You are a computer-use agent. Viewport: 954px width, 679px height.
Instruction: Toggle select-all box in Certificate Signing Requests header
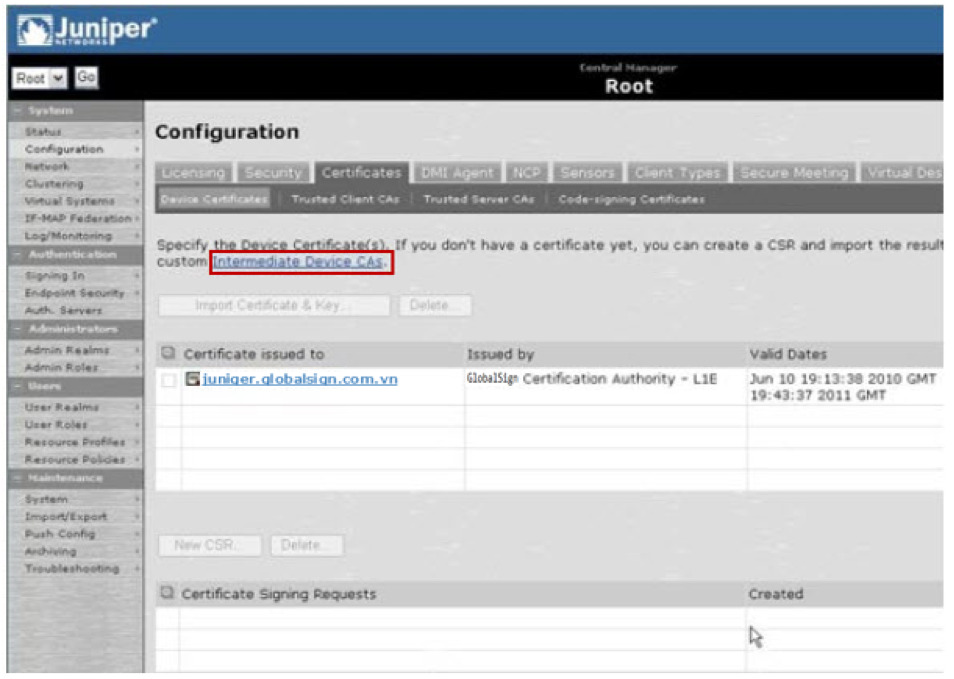[x=167, y=593]
